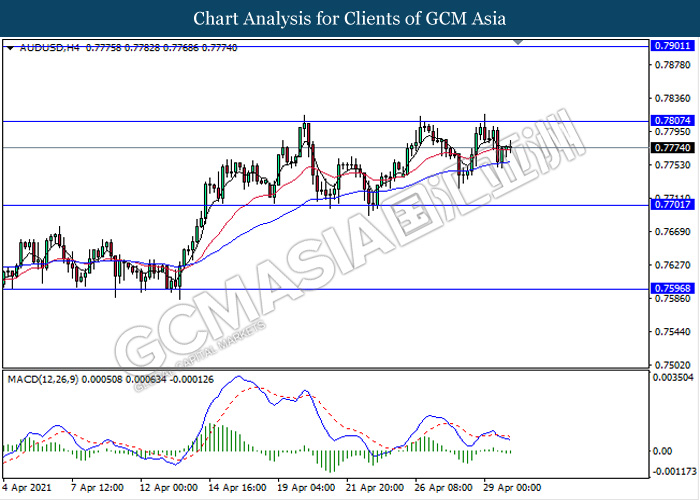
Task: Click the 0.77740 current price label
Action: click(x=670, y=147)
